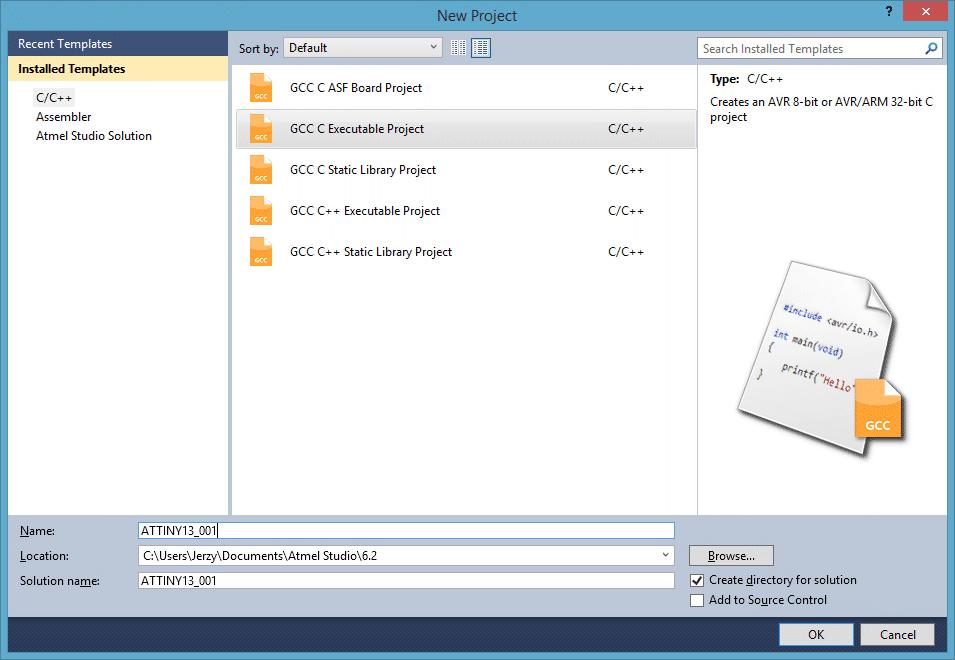
Task: Click the GCC C Static Library Project icon
Action: tap(261, 170)
